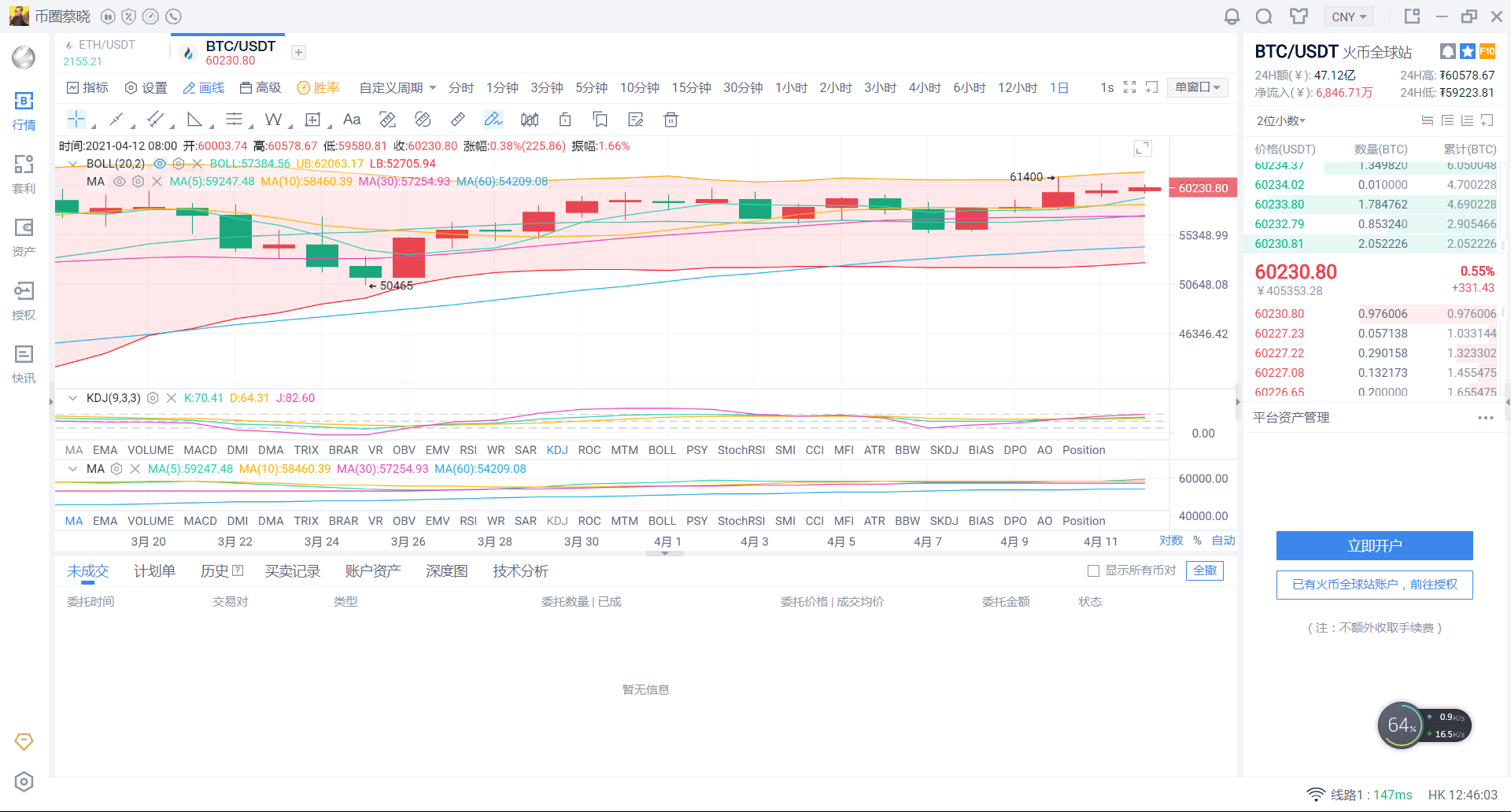1511x812 pixels.
Task: Open 套利 arbitrage section in sidebar
Action: 24,175
